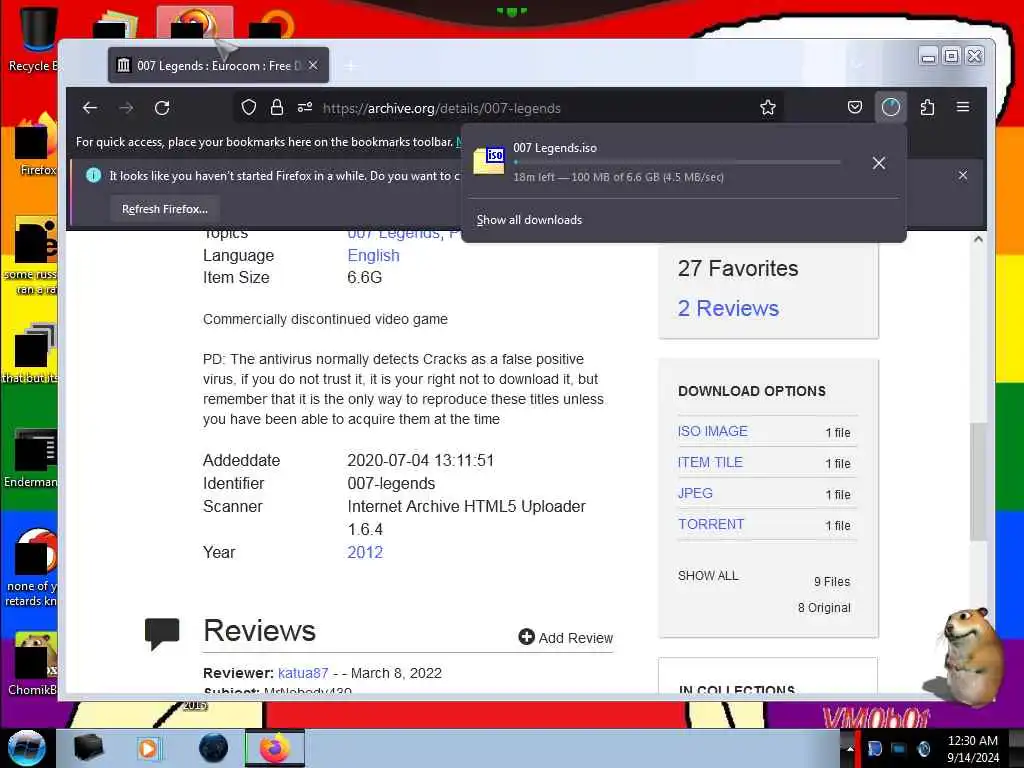
Task: Click SHOW ALL files link
Action: [708, 575]
